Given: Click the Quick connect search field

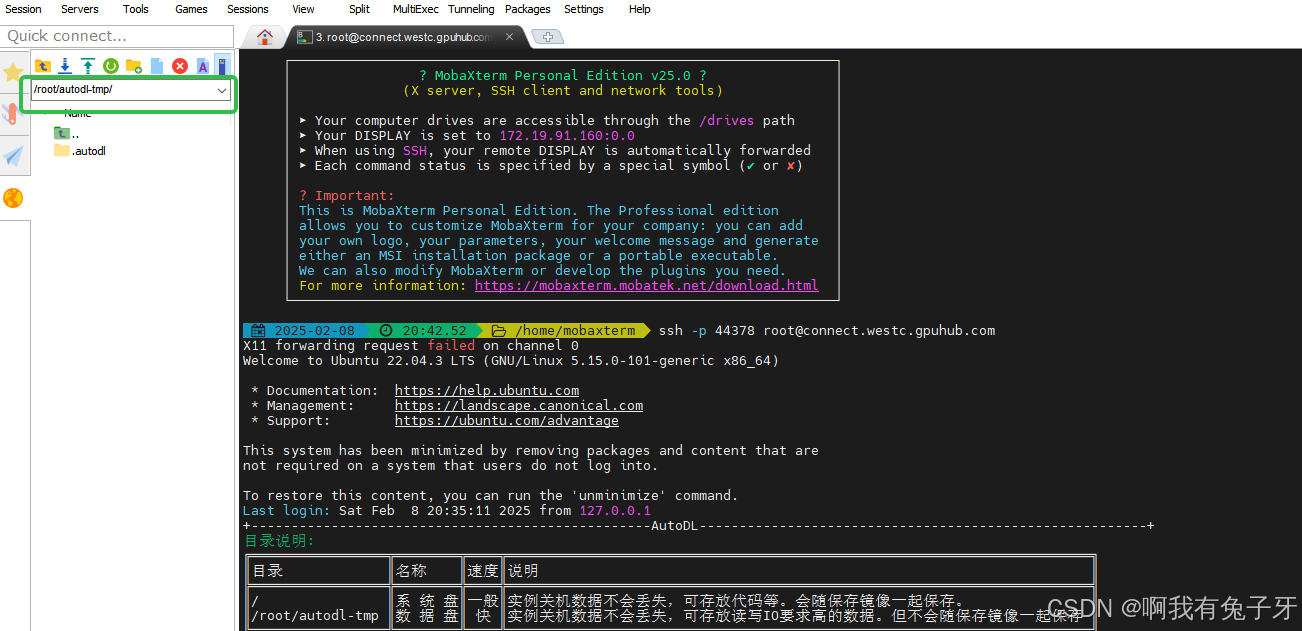Looking at the screenshot, I should coord(117,36).
